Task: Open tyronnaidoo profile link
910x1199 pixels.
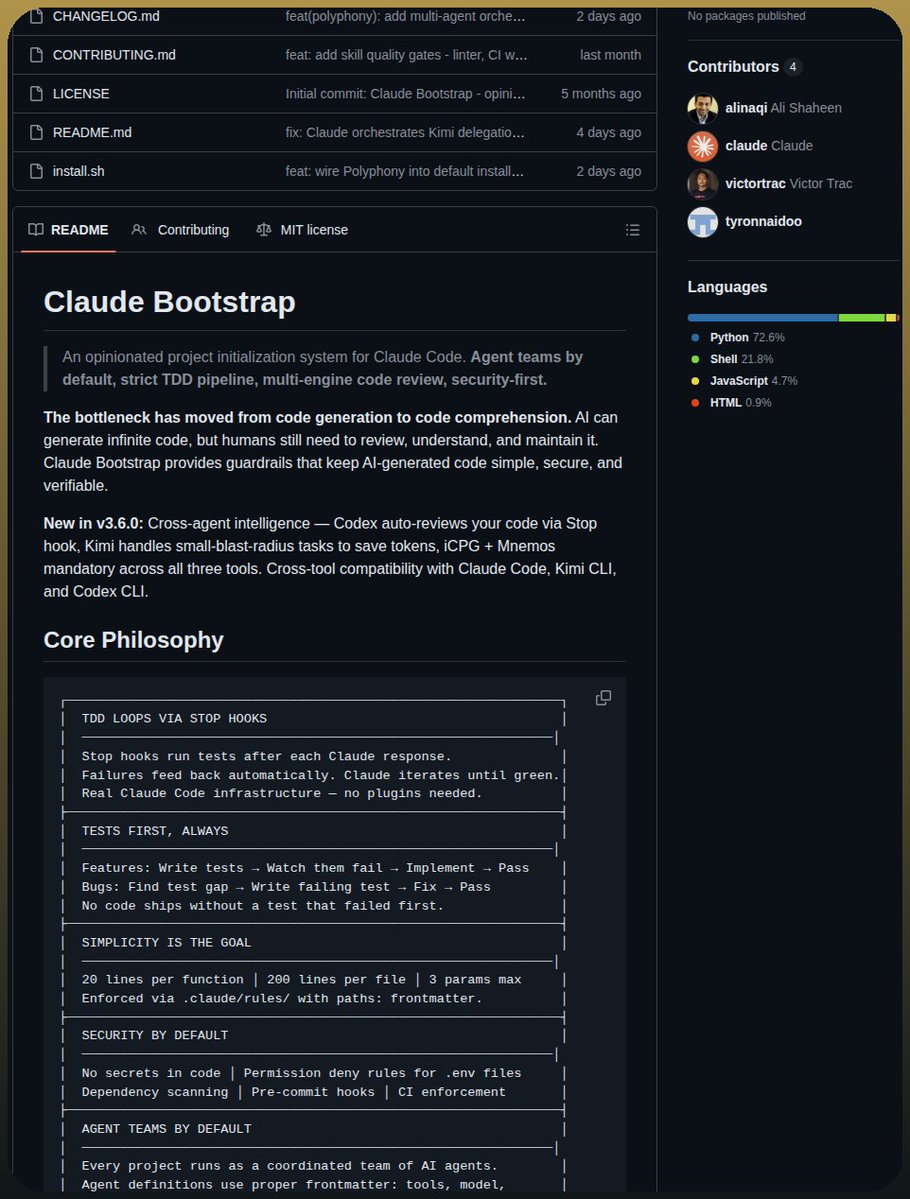Action: point(763,221)
